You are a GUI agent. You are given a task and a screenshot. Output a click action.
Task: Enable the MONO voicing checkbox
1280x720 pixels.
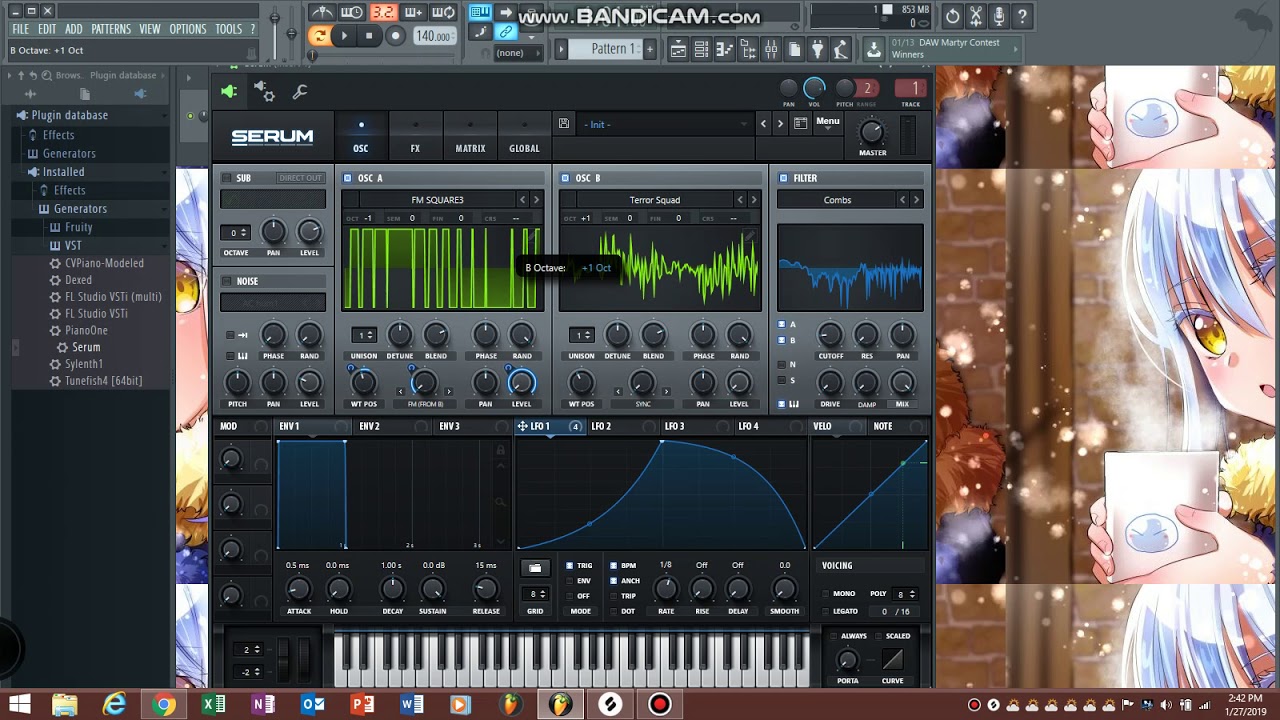(826, 594)
